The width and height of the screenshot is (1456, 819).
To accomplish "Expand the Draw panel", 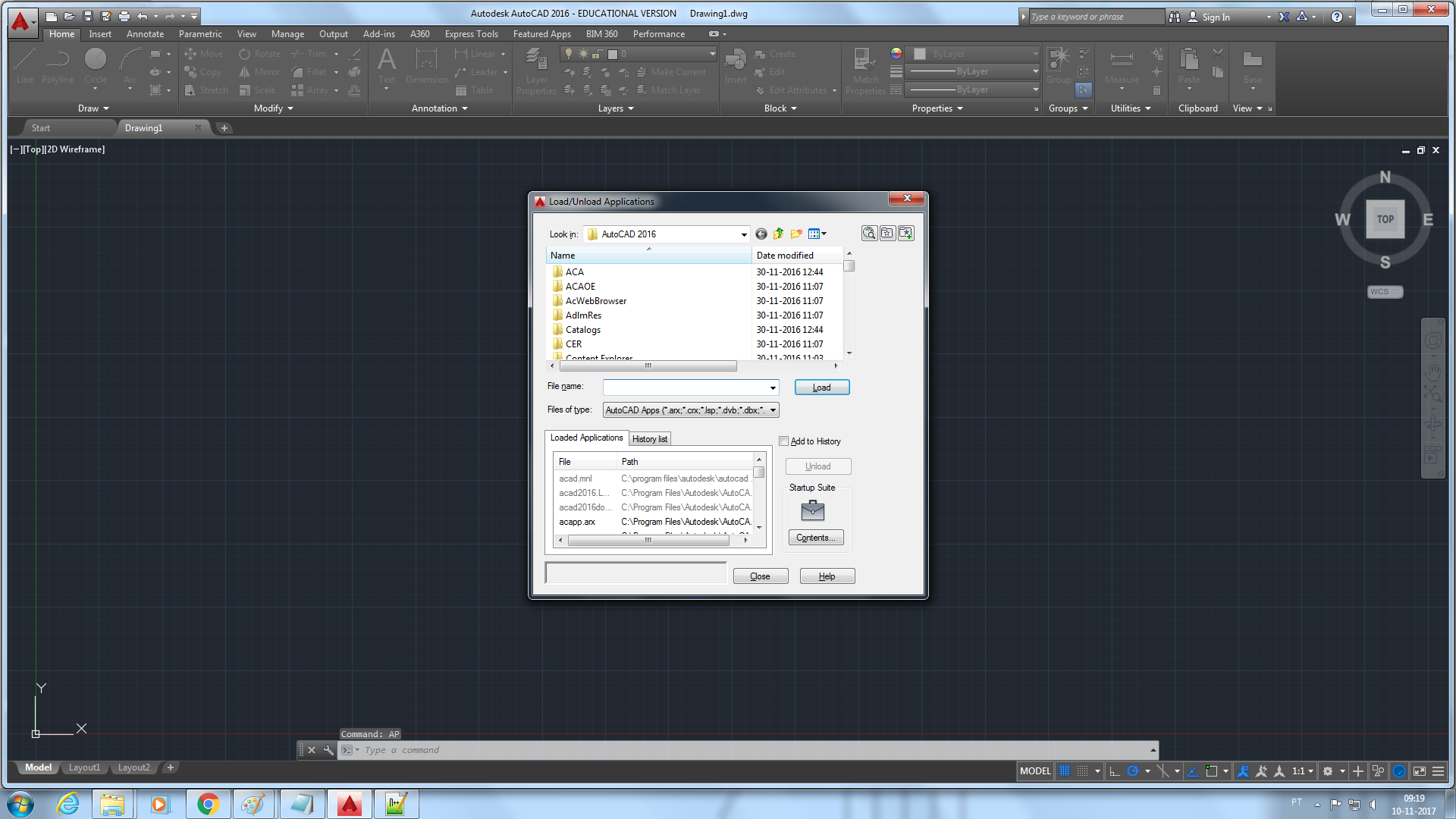I will pos(93,108).
